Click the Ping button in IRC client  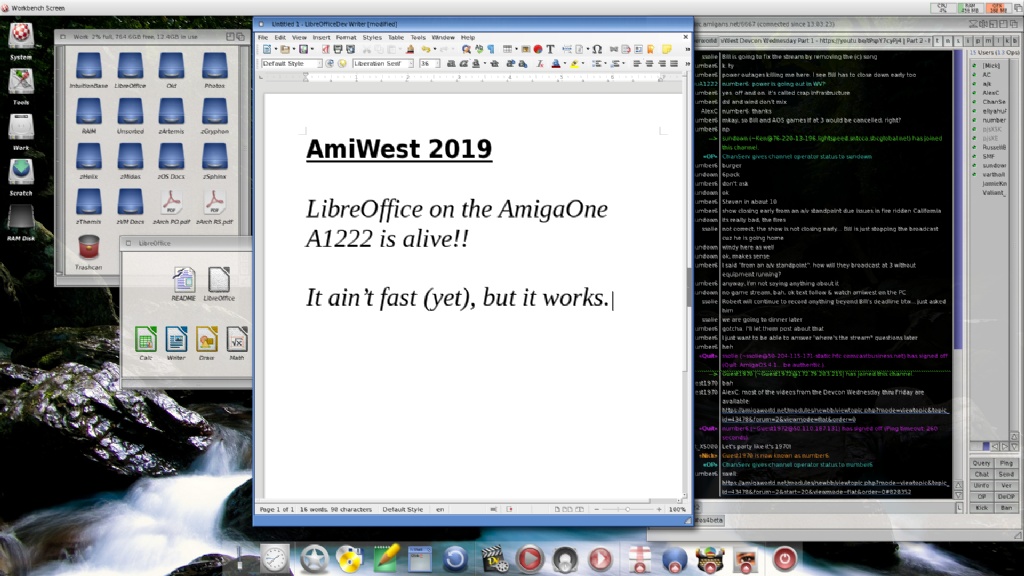(x=1006, y=463)
